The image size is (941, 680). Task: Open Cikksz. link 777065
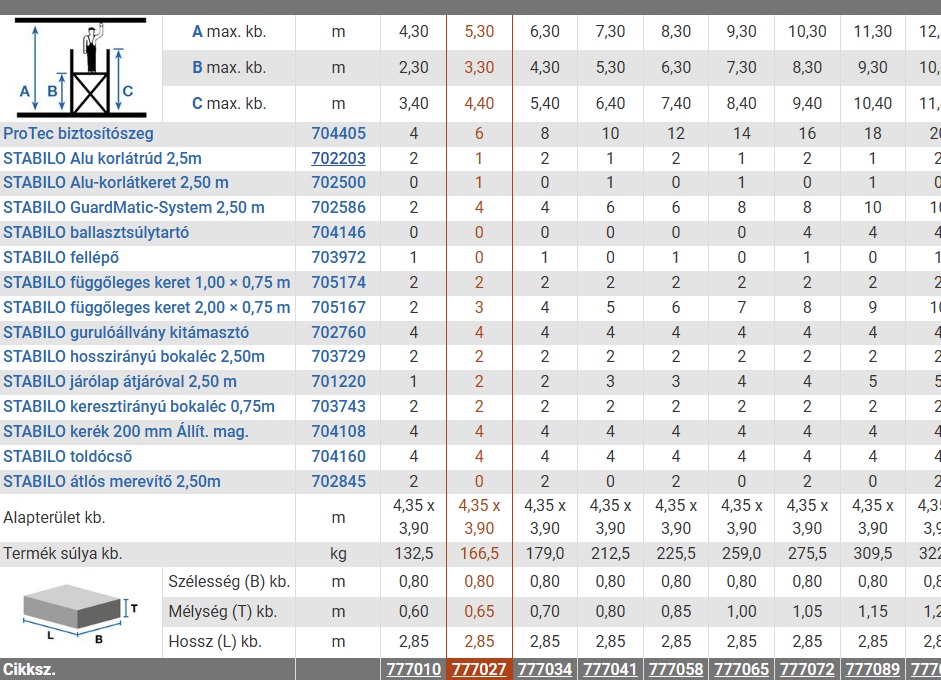pos(741,669)
